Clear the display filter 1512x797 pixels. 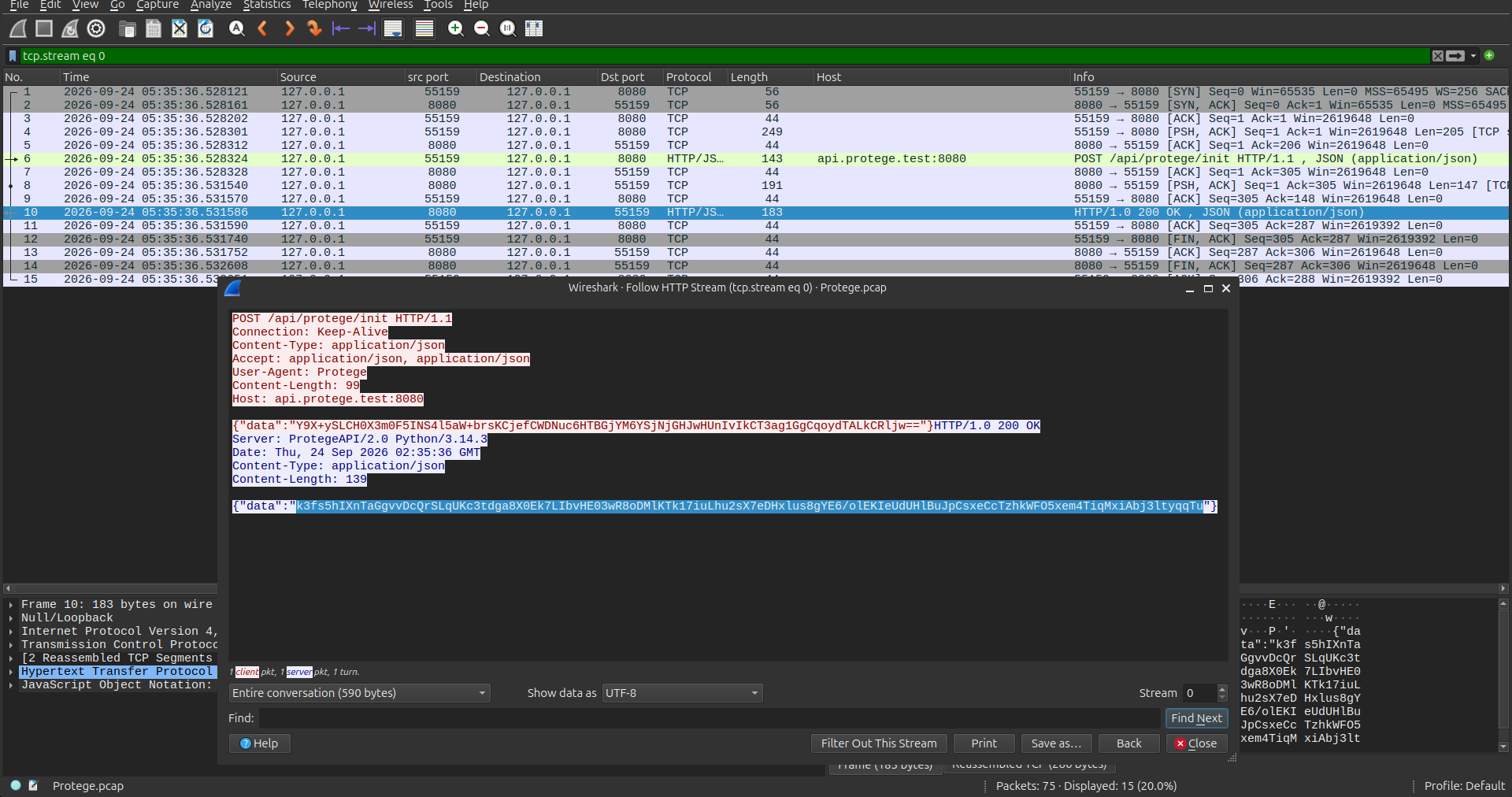(x=1438, y=56)
